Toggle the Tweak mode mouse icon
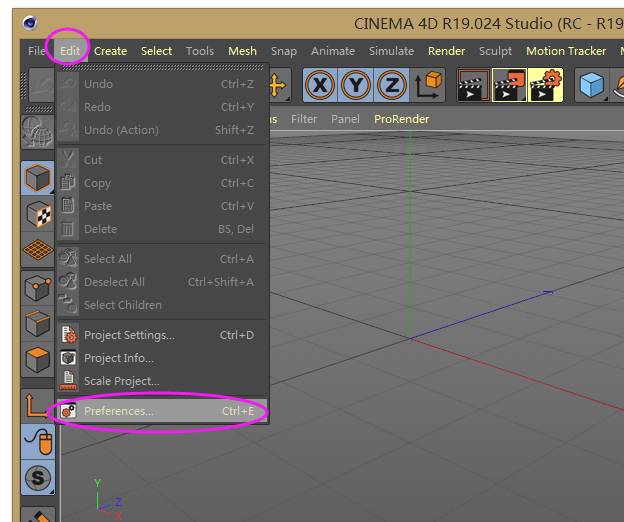Viewport: 624px width, 522px height. (x=37, y=441)
